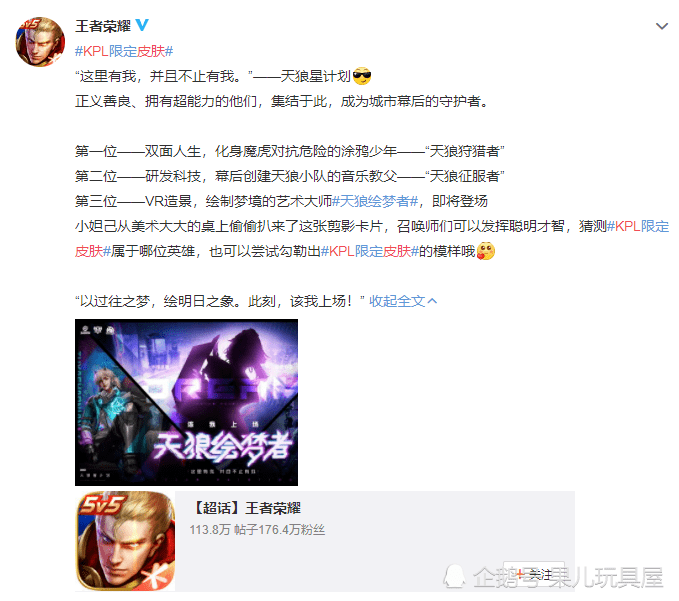This screenshot has height=601, width=679.
Task: Expand the post options chevron at the top right
Action: tap(662, 26)
